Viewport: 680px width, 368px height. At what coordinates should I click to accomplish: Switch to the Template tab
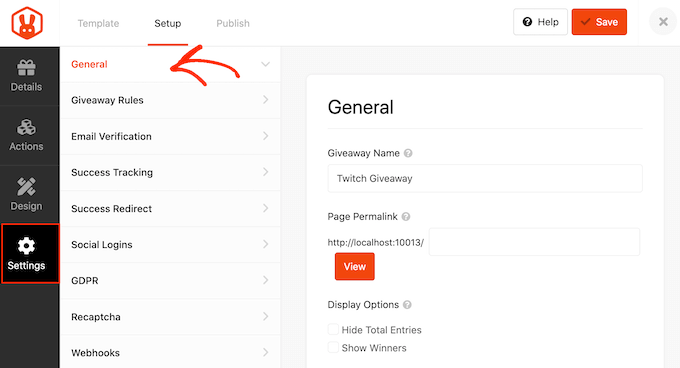coord(98,23)
